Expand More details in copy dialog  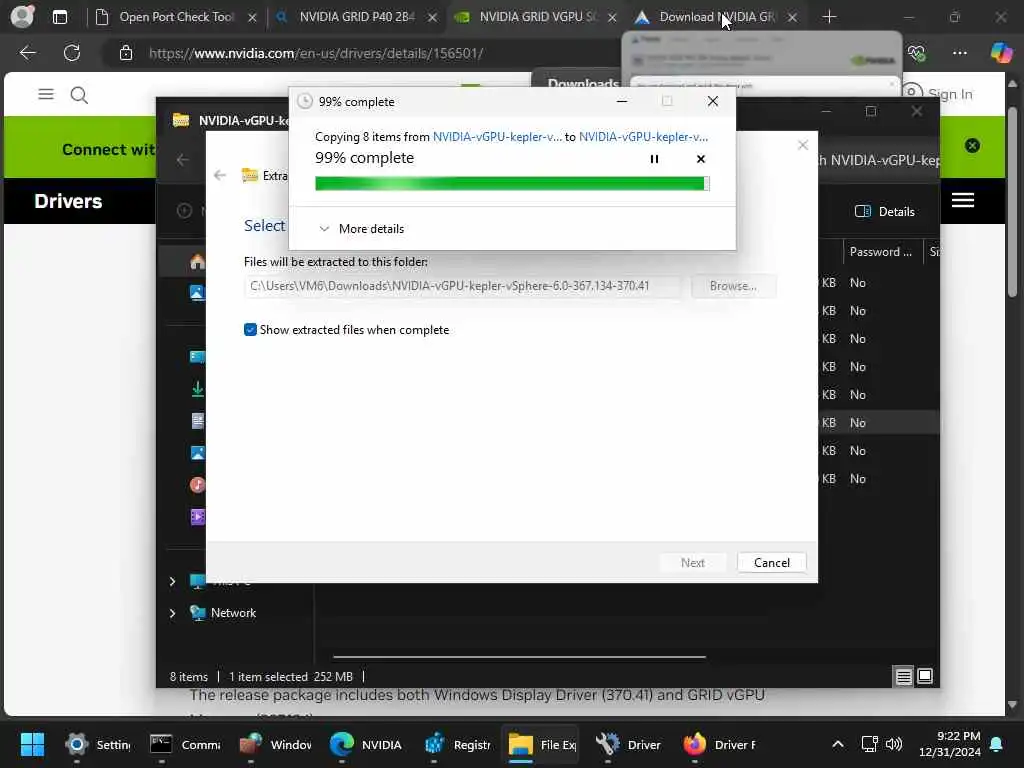(x=361, y=229)
